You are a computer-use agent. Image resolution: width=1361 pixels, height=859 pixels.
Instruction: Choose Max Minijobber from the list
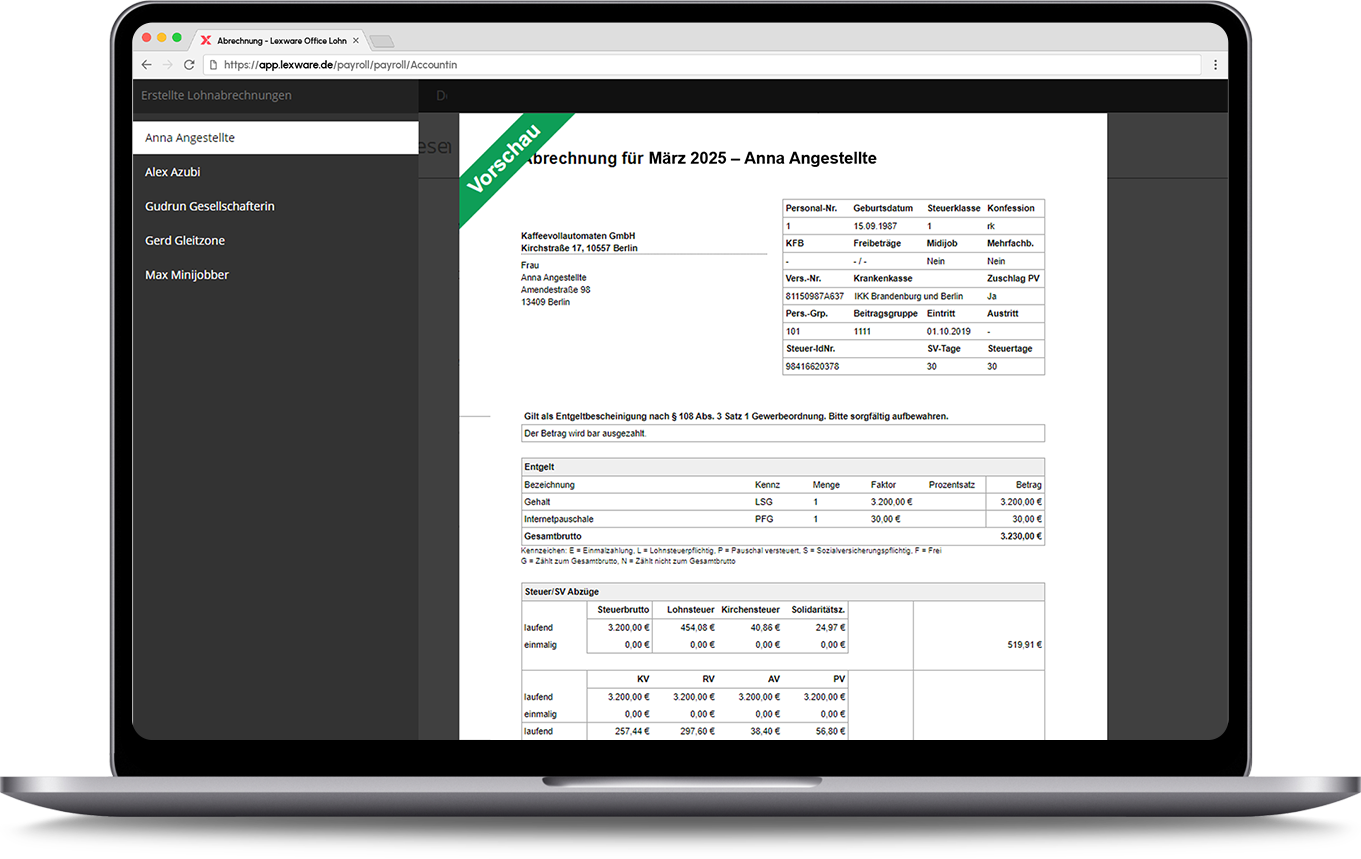[x=187, y=275]
